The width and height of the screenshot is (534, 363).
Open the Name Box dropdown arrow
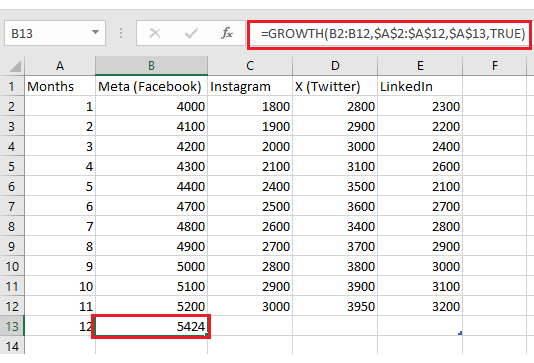click(x=95, y=33)
